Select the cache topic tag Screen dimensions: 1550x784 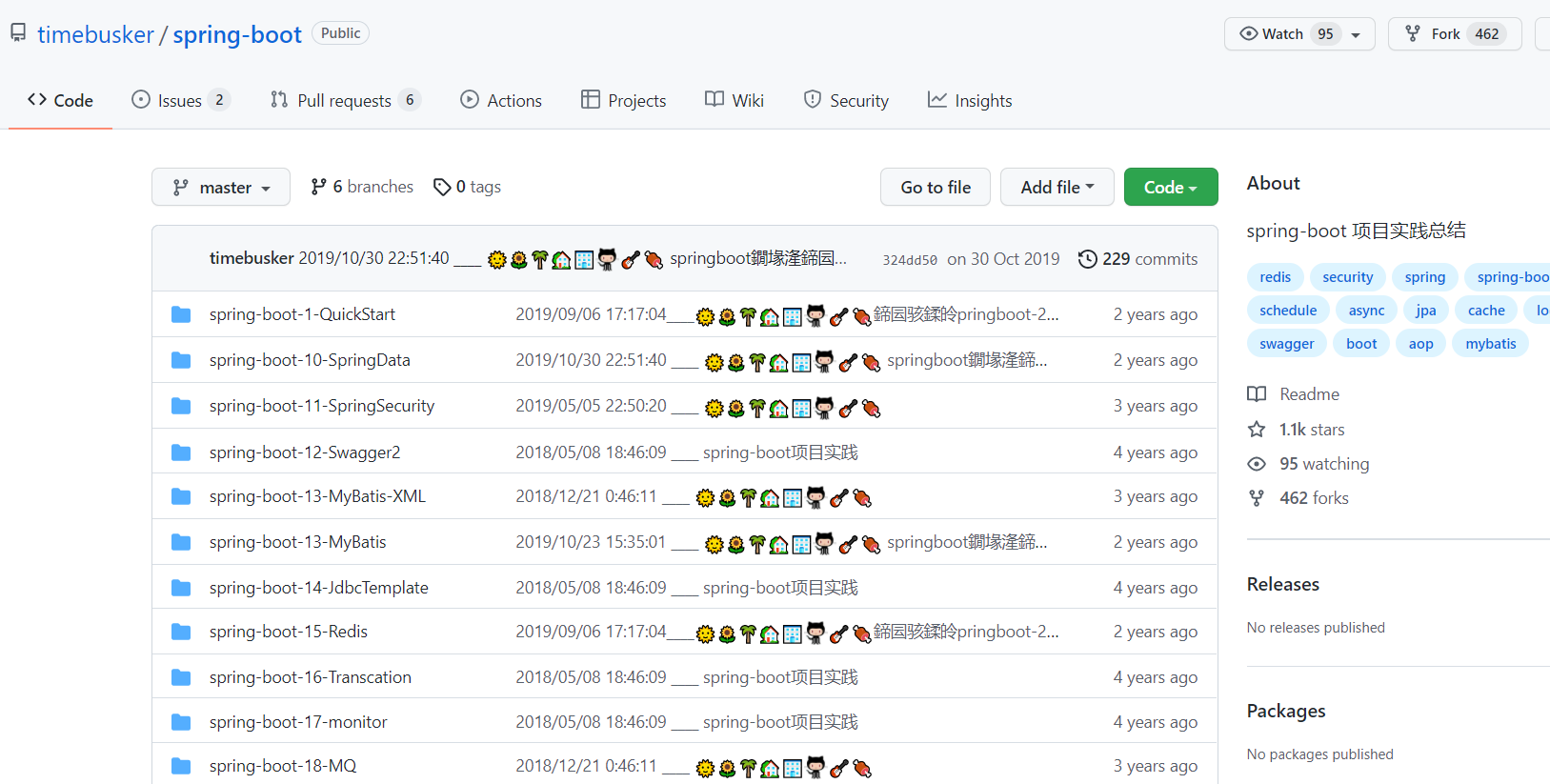pos(1486,311)
